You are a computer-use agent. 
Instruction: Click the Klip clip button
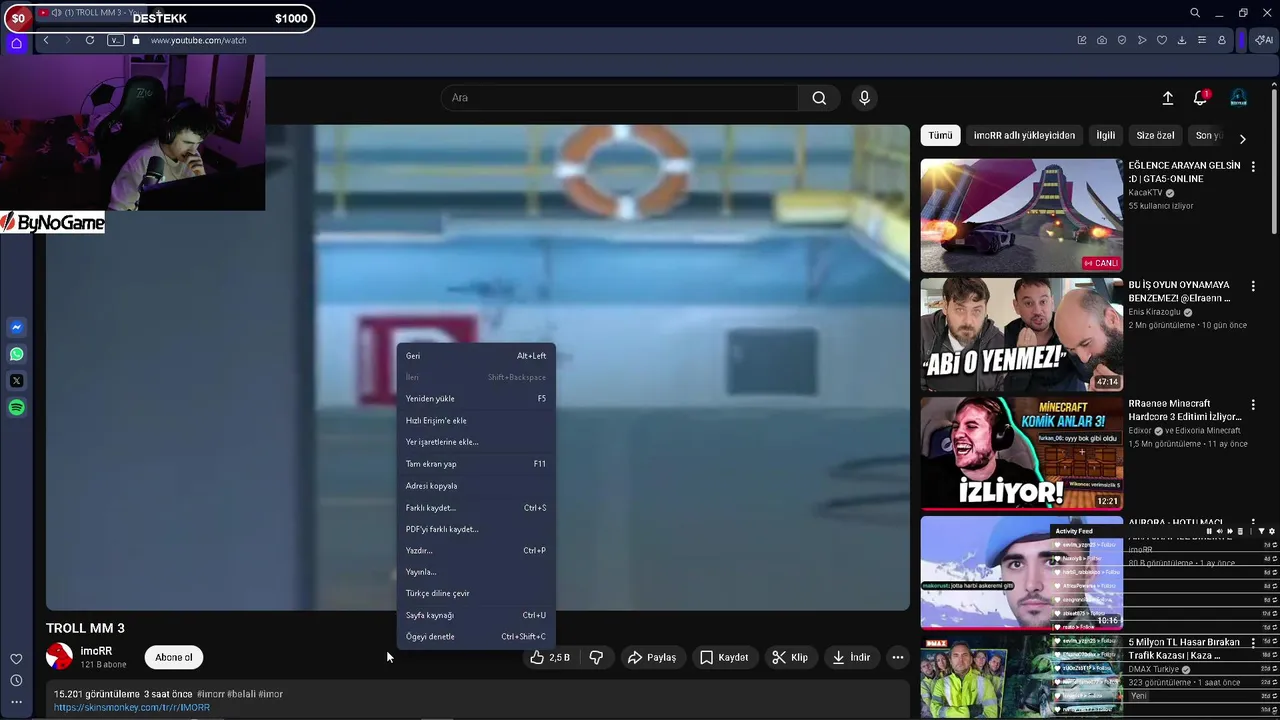(x=790, y=657)
